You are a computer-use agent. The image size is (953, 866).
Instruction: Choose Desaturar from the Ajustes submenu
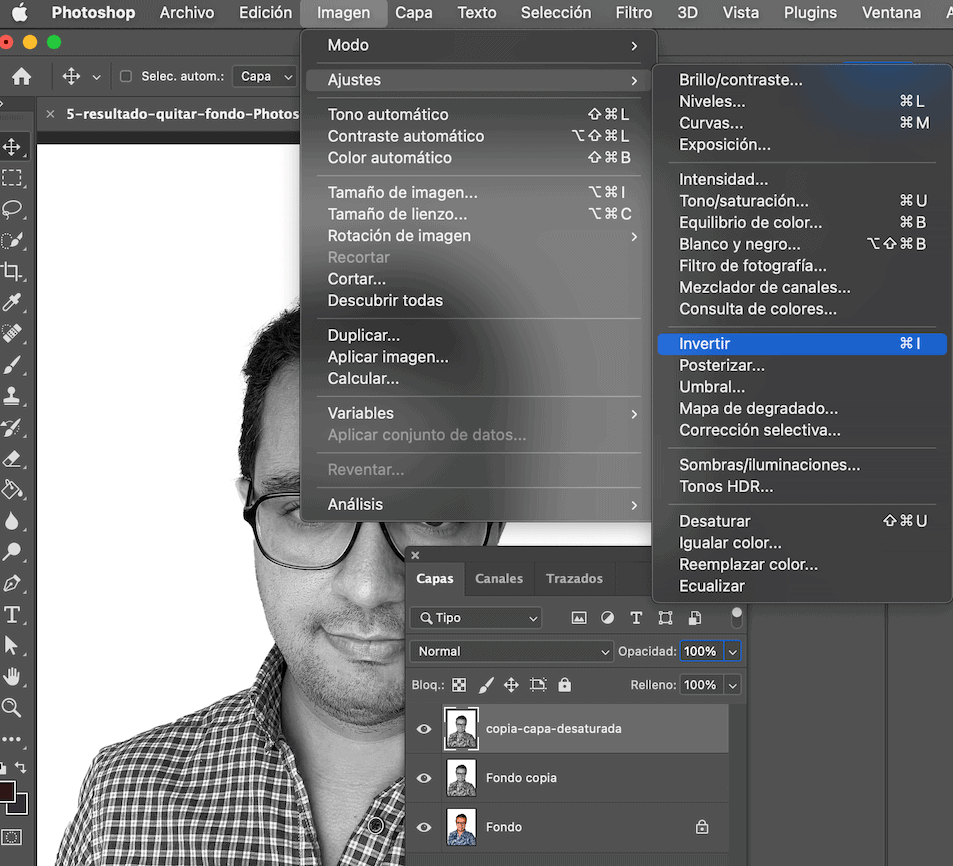[x=802, y=521]
